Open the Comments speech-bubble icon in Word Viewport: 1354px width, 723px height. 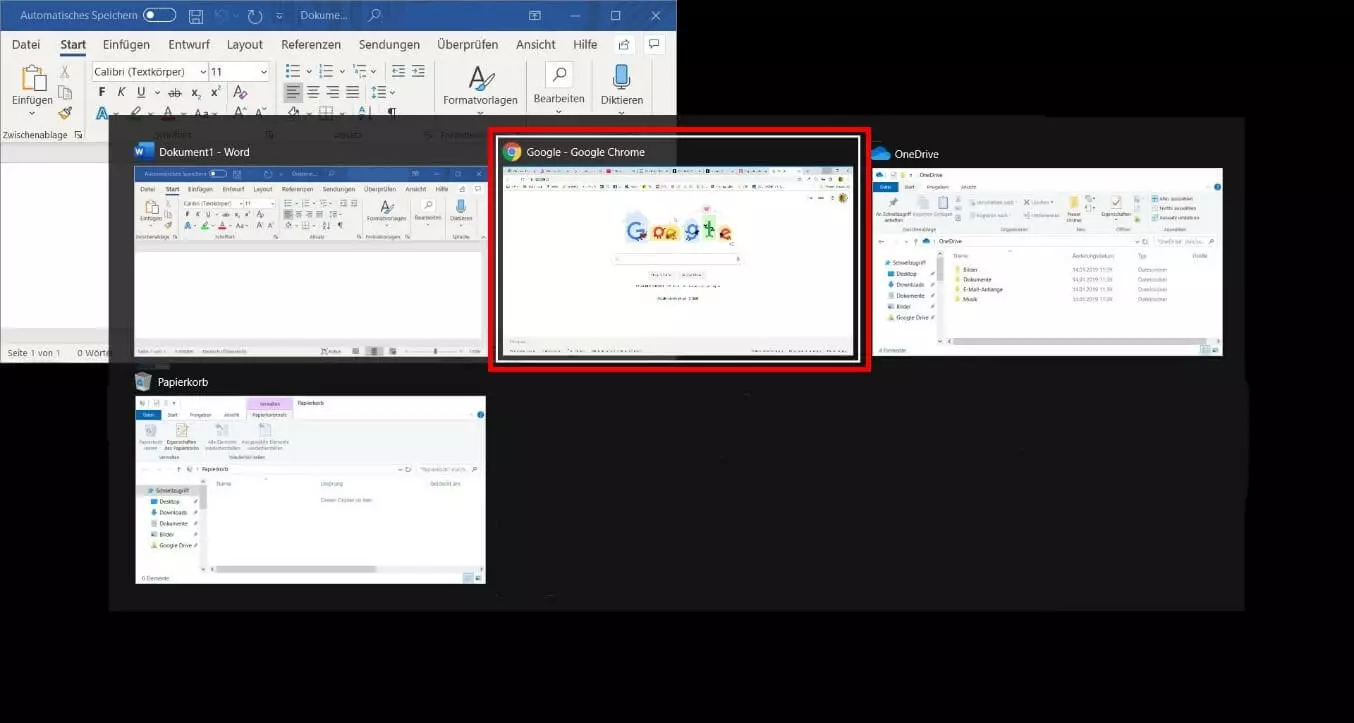654,45
